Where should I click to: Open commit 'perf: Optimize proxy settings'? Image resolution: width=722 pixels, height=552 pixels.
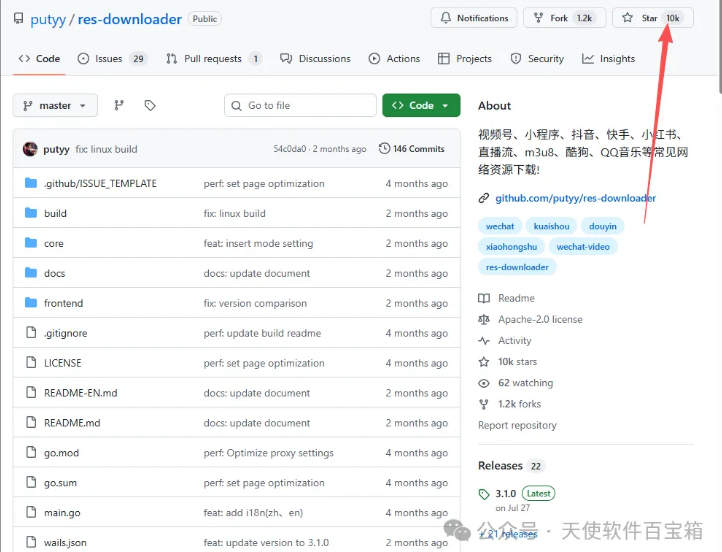point(268,453)
